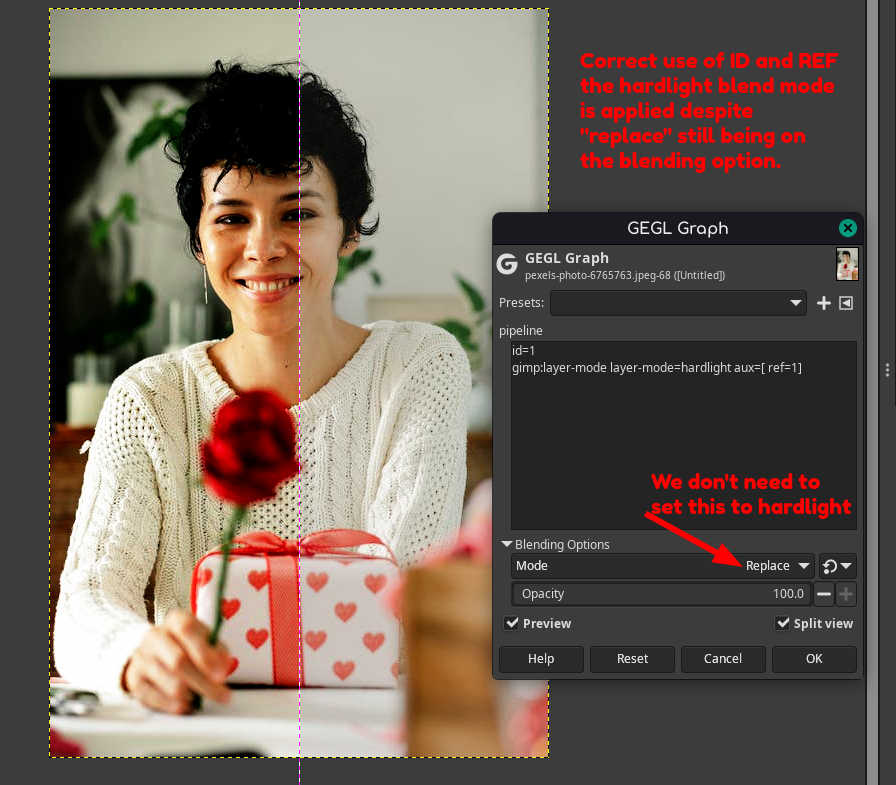Click the Reset button
The width and height of the screenshot is (896, 785).
click(632, 659)
